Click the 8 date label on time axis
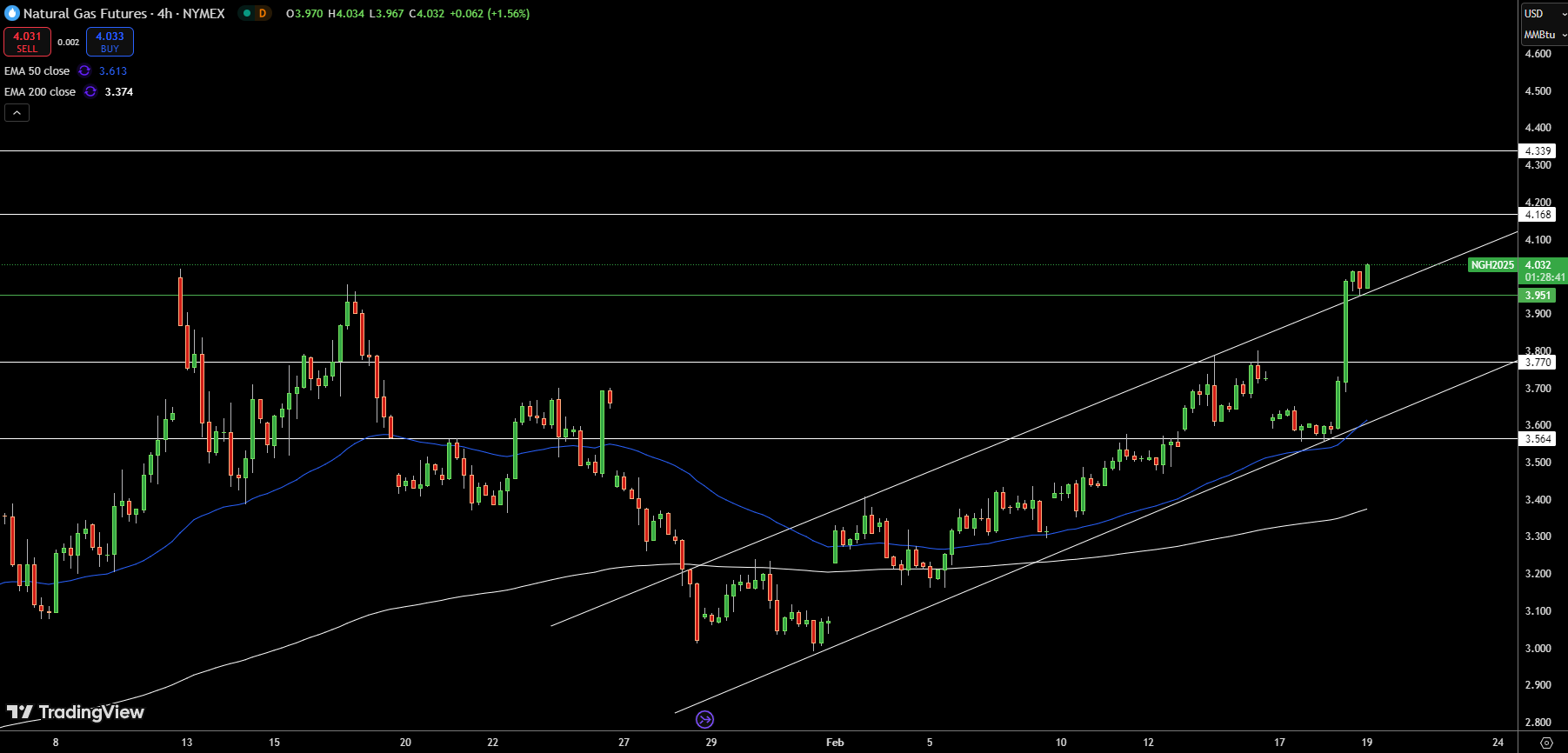Screen dimensions: 1568x753 pyautogui.click(x=56, y=743)
